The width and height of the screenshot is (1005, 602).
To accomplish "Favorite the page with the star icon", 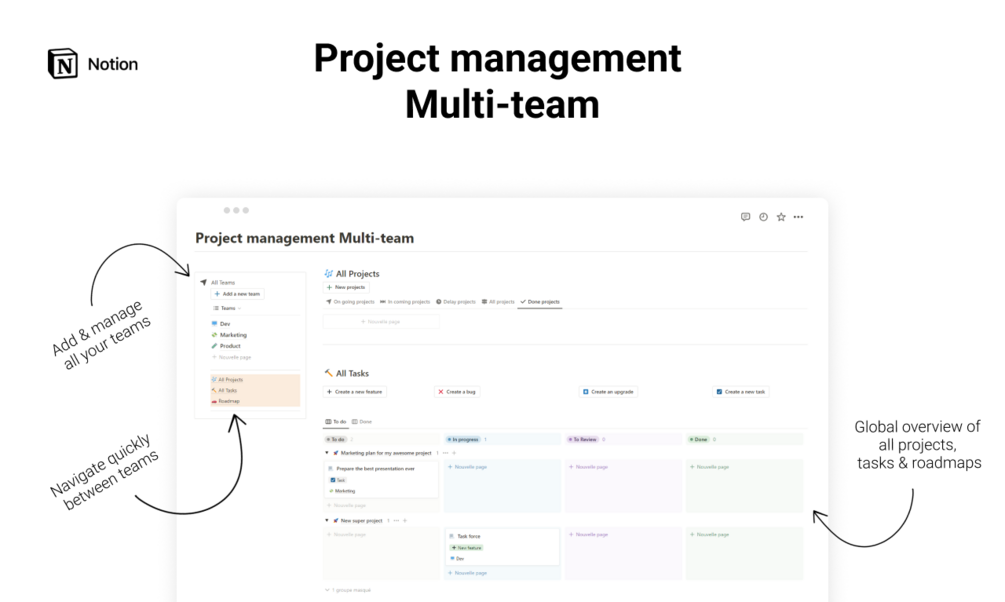I will pyautogui.click(x=781, y=217).
